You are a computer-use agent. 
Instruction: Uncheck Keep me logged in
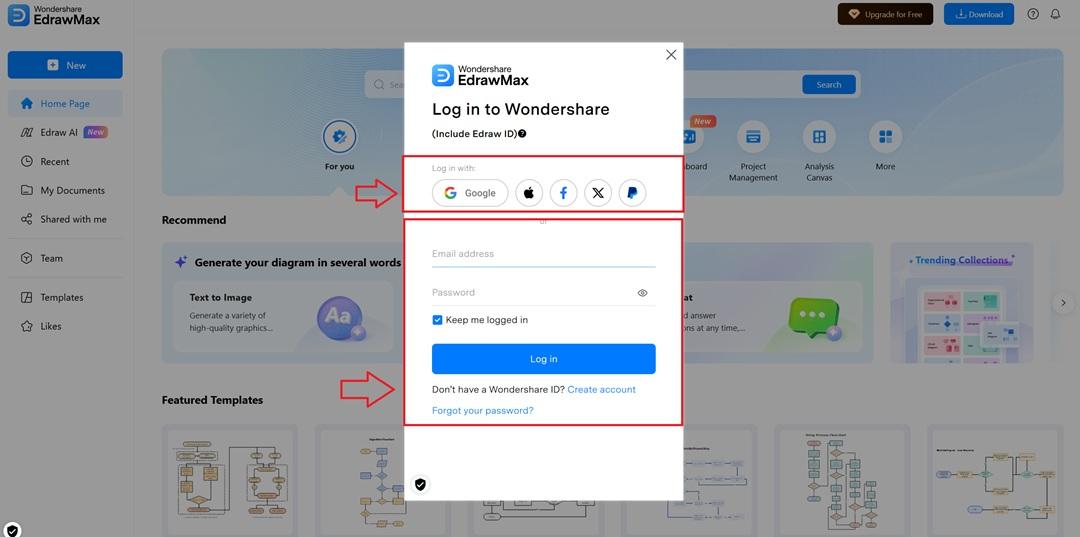tap(437, 320)
